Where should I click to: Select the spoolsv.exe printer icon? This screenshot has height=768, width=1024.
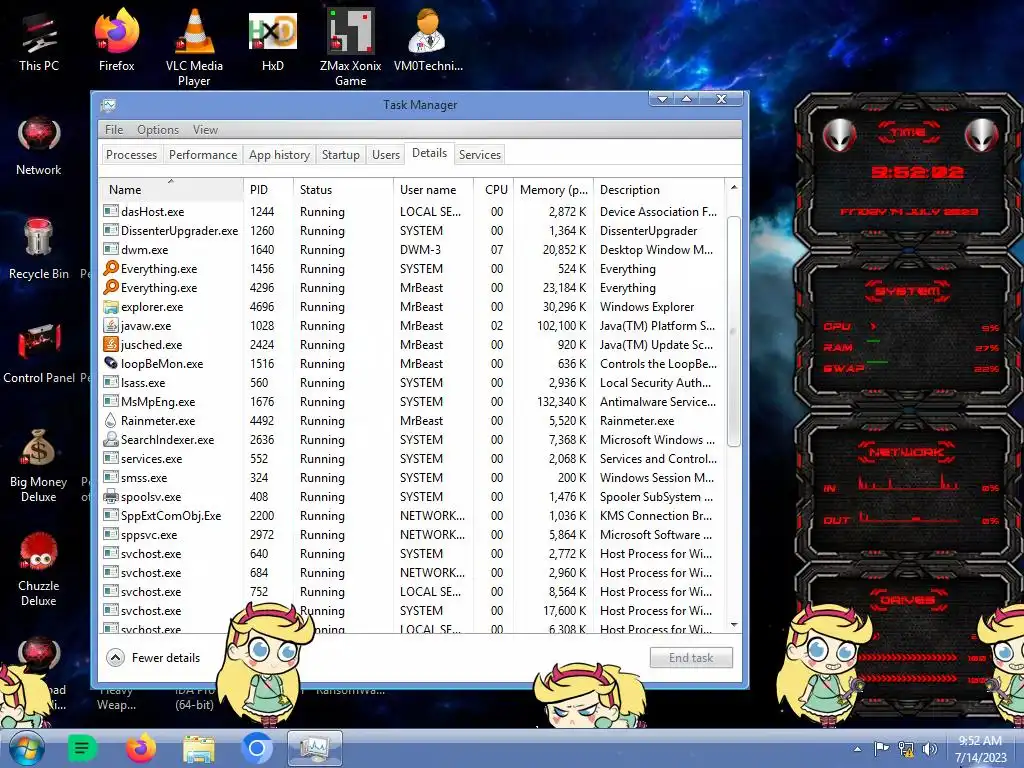point(111,496)
